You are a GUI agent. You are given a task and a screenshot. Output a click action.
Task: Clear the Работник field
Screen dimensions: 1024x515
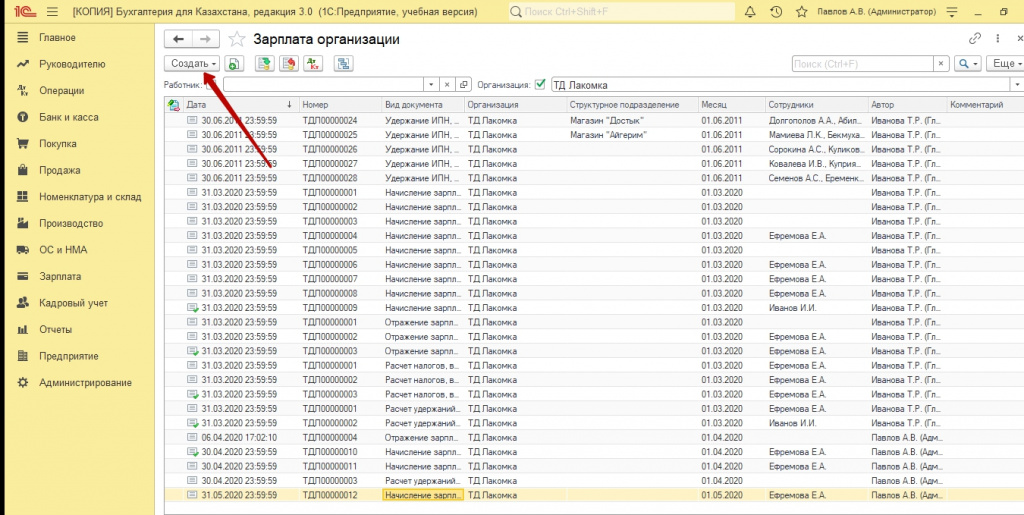pyautogui.click(x=447, y=84)
